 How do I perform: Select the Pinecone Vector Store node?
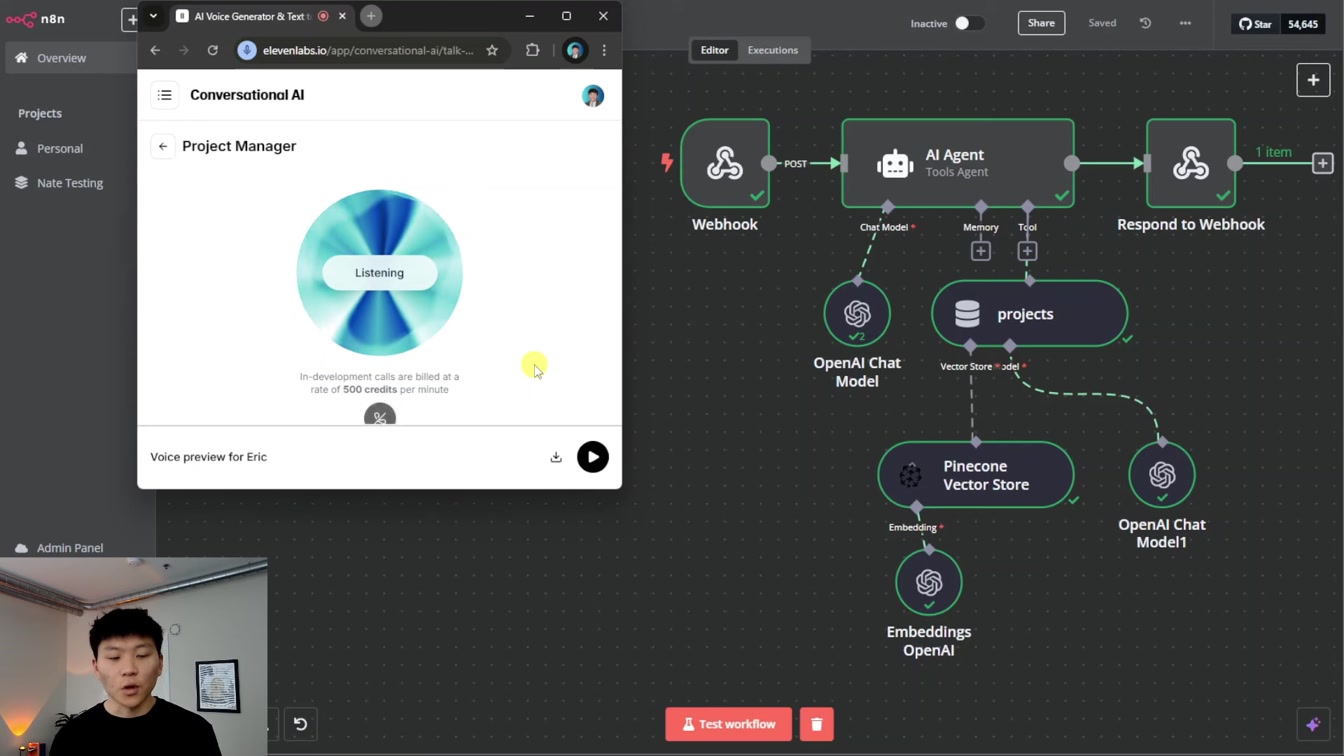(976, 475)
